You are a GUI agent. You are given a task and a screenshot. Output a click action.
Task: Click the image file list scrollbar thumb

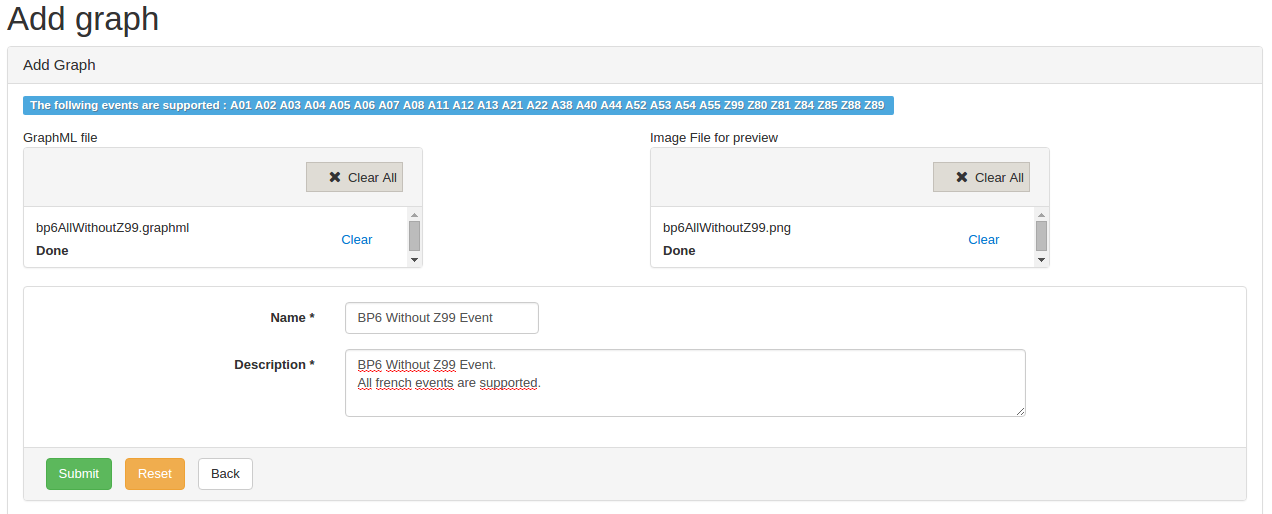1041,236
